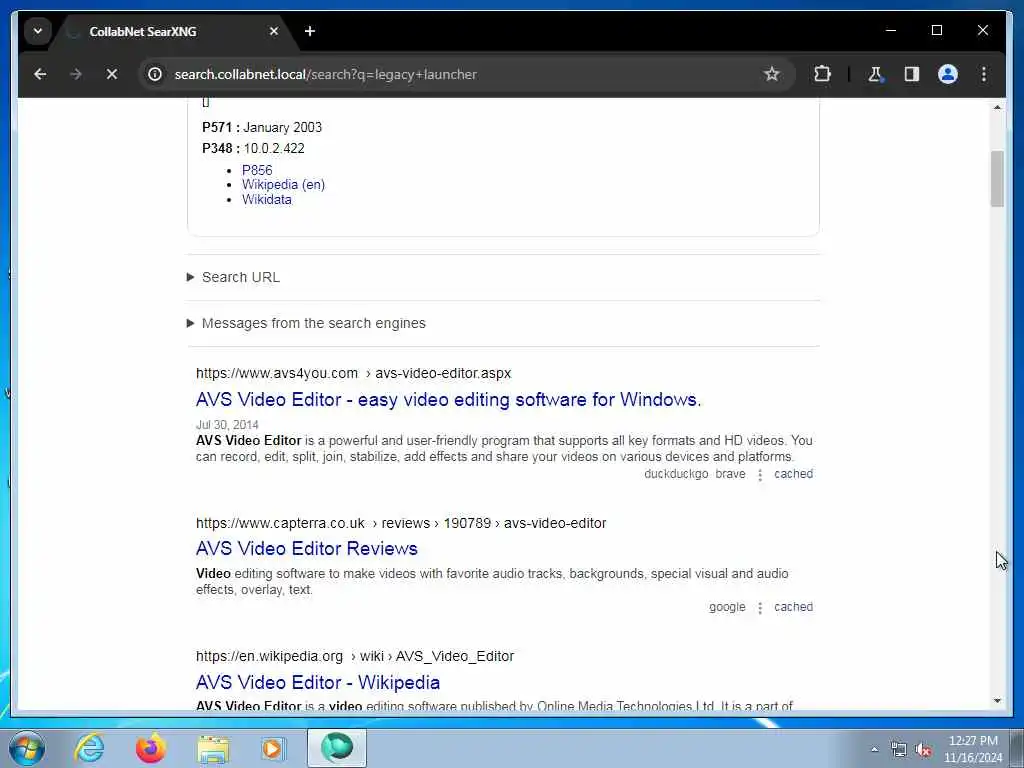Click the google engine label

click(727, 607)
